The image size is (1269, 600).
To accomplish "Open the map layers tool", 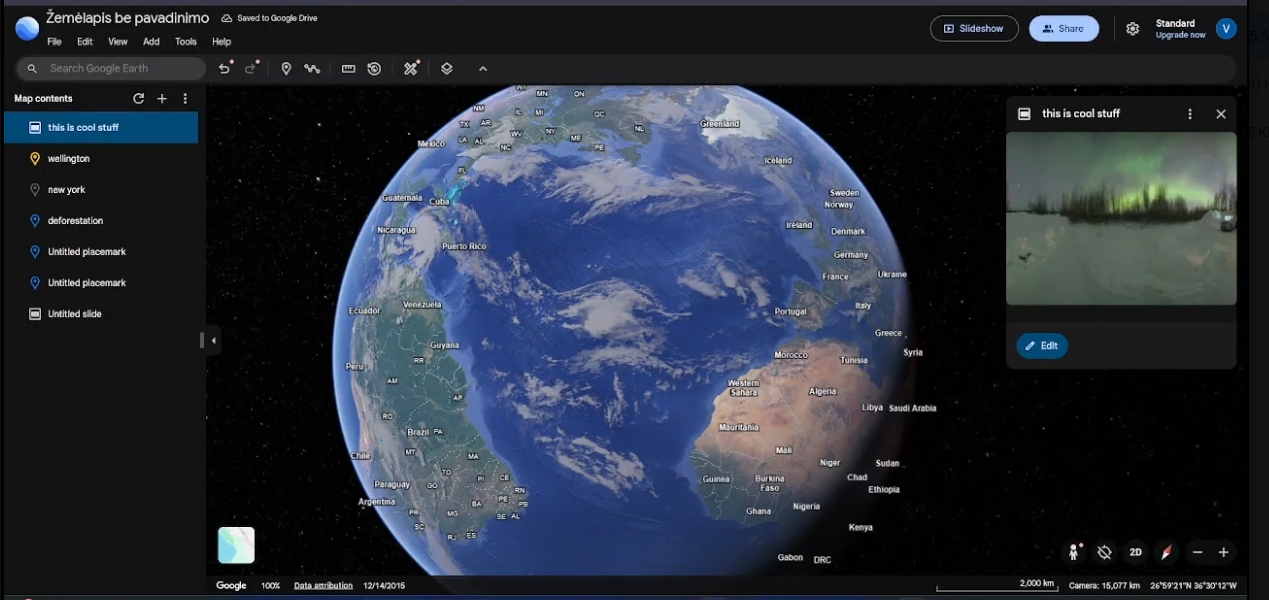I will tap(447, 68).
